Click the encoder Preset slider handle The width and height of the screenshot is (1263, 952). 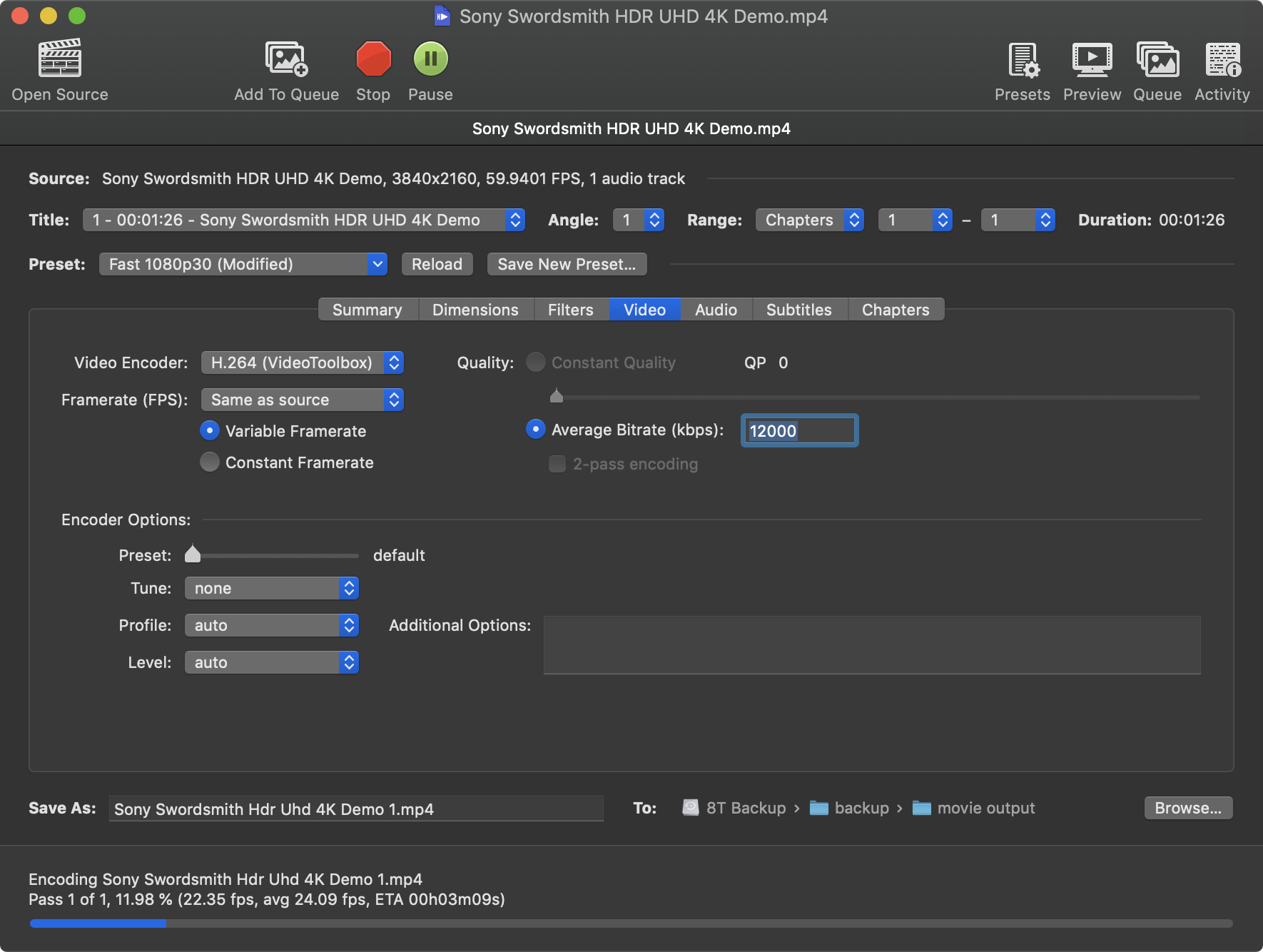pos(193,555)
